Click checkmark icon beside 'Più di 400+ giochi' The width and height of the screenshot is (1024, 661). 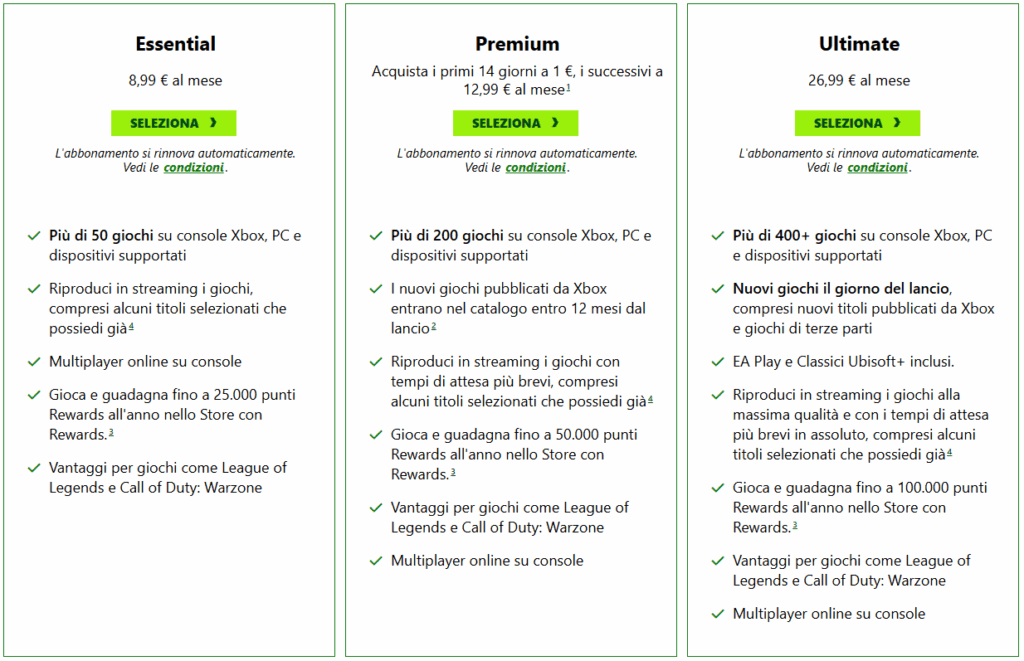tap(718, 237)
